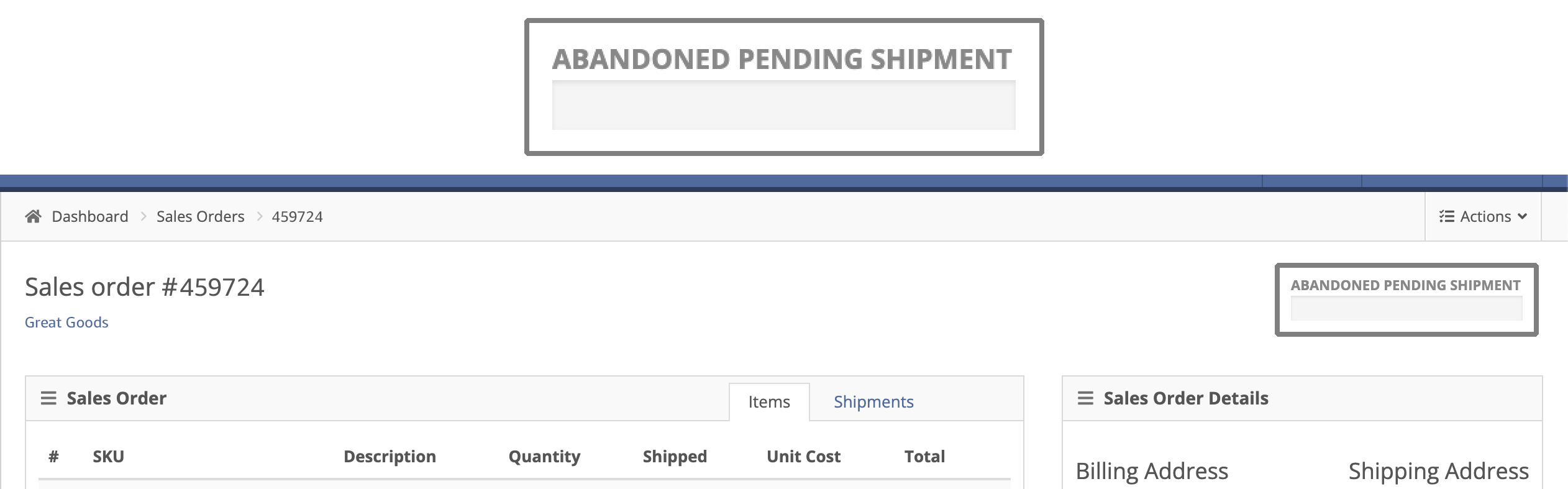The height and width of the screenshot is (489, 1568).
Task: Click the Unit Cost column header
Action: point(803,457)
